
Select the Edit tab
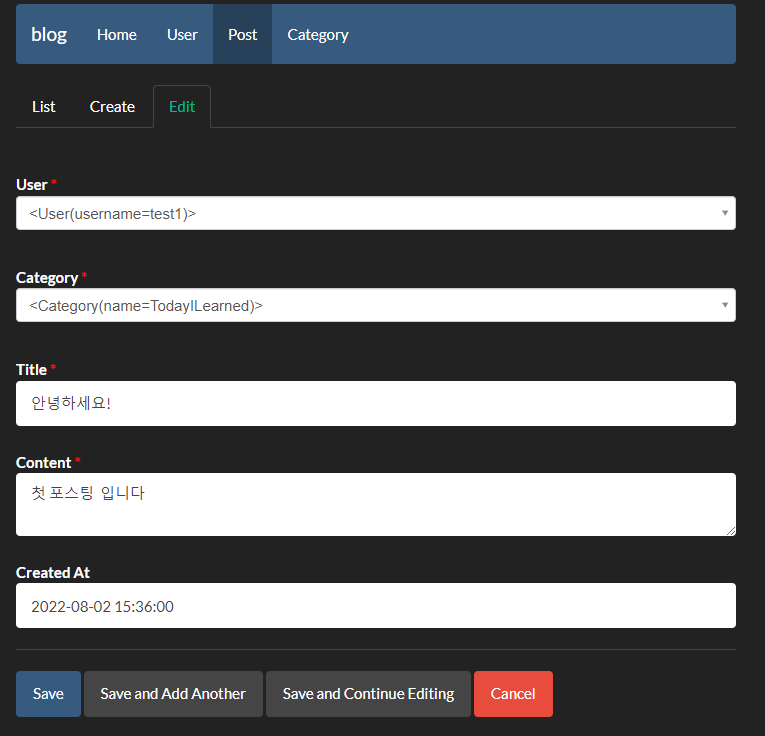click(182, 107)
